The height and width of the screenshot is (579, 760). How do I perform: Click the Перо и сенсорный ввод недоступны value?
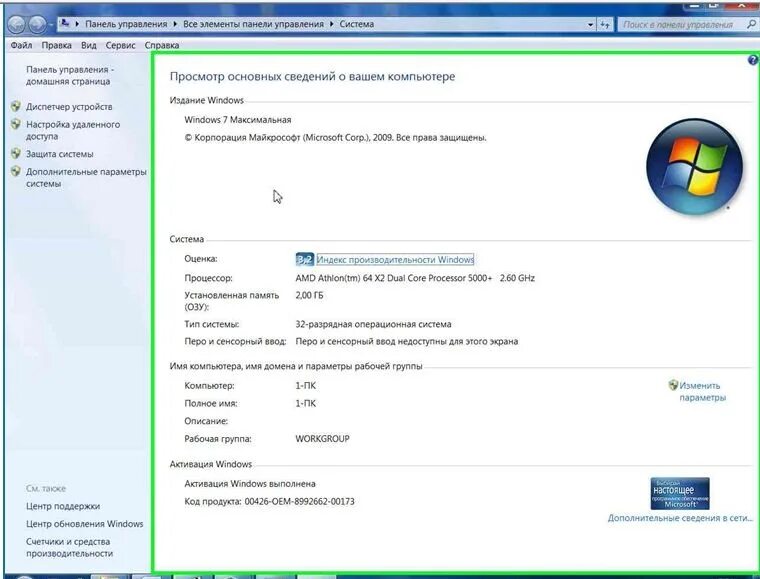click(407, 341)
